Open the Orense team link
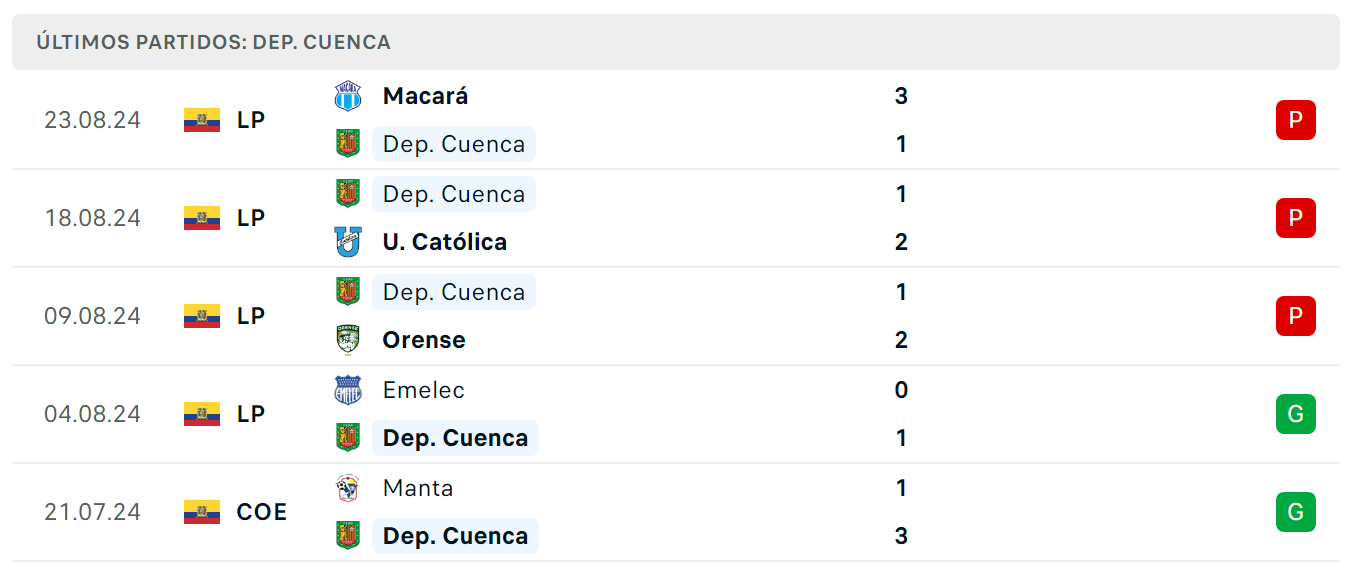 click(424, 340)
